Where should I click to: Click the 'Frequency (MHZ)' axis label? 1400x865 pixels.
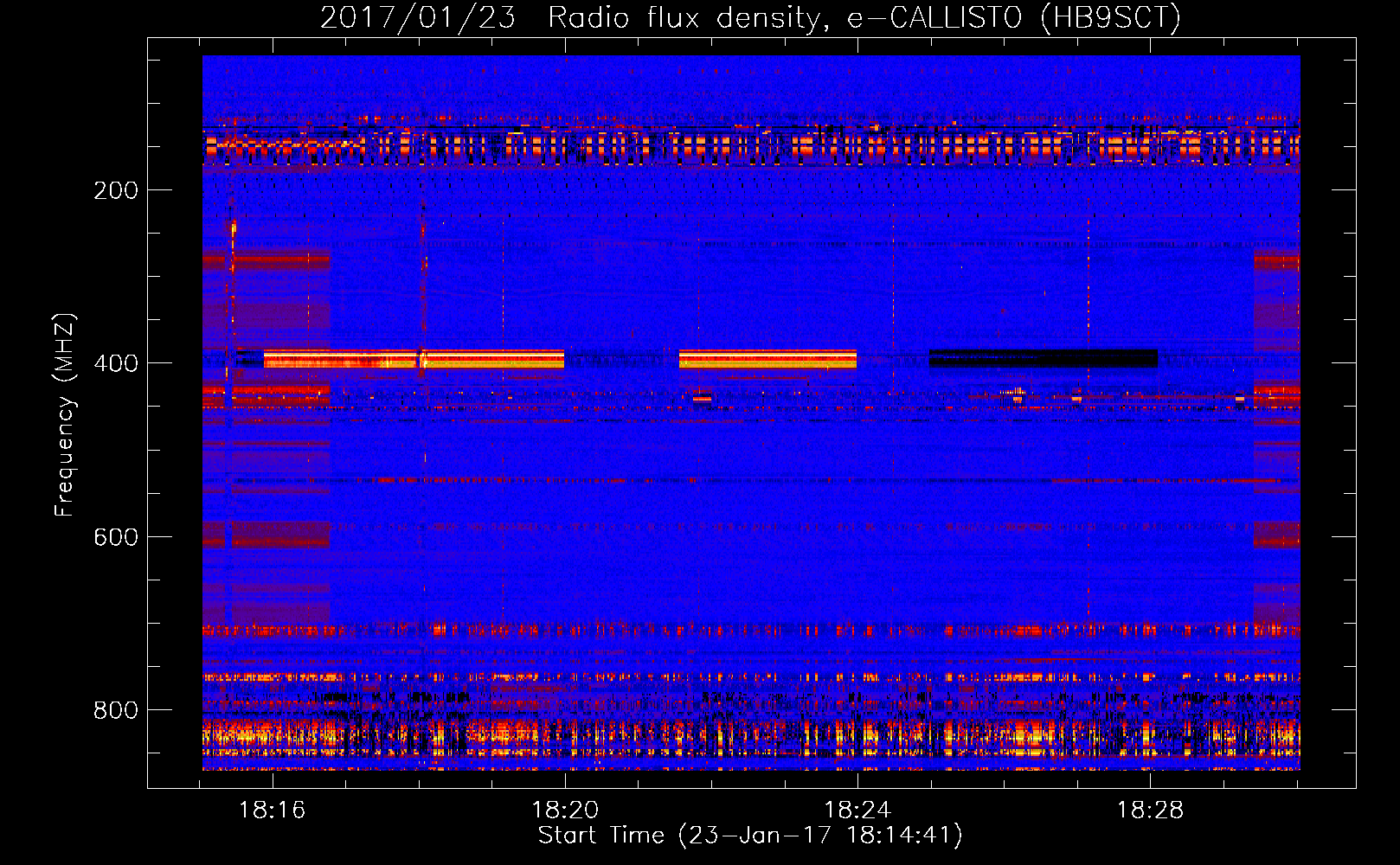click(x=65, y=414)
